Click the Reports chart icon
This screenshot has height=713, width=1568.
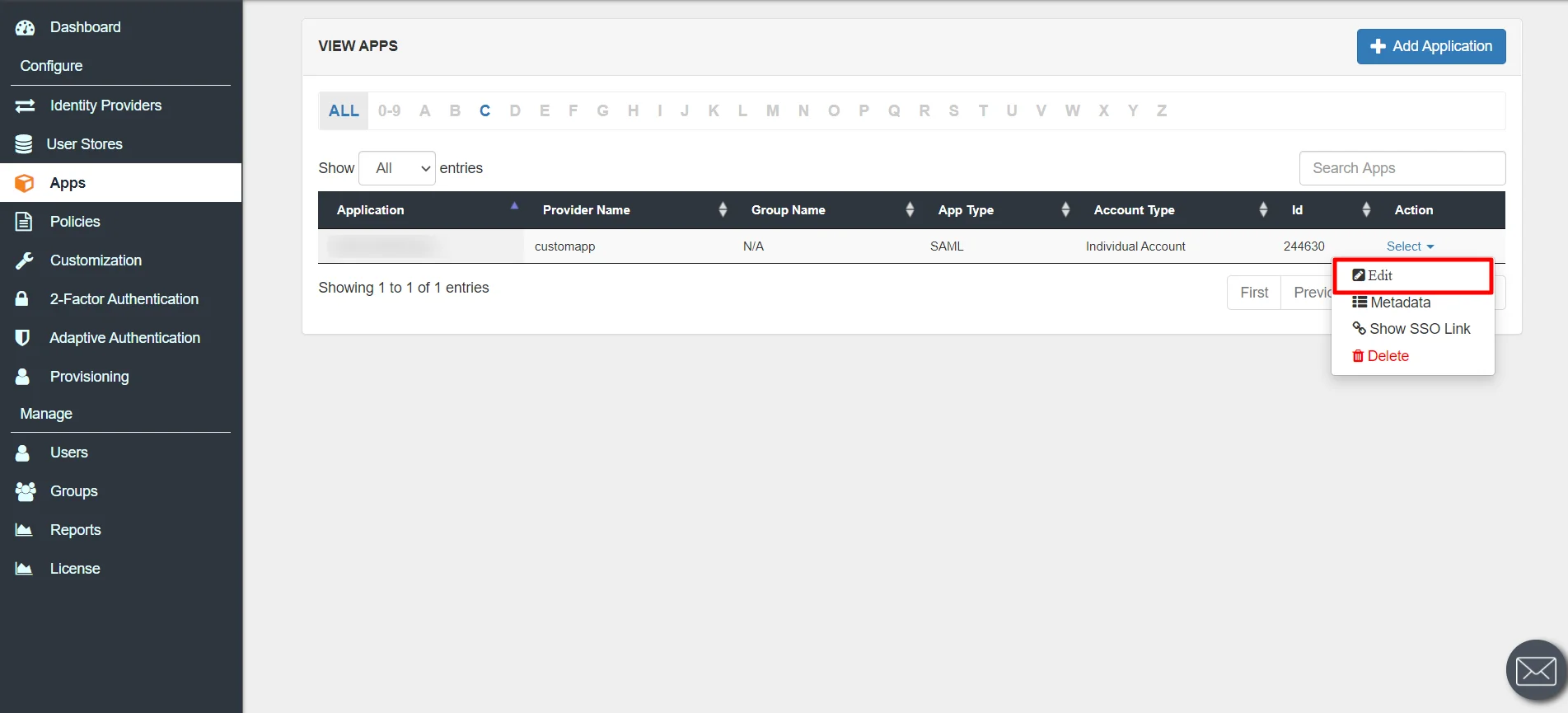point(24,530)
